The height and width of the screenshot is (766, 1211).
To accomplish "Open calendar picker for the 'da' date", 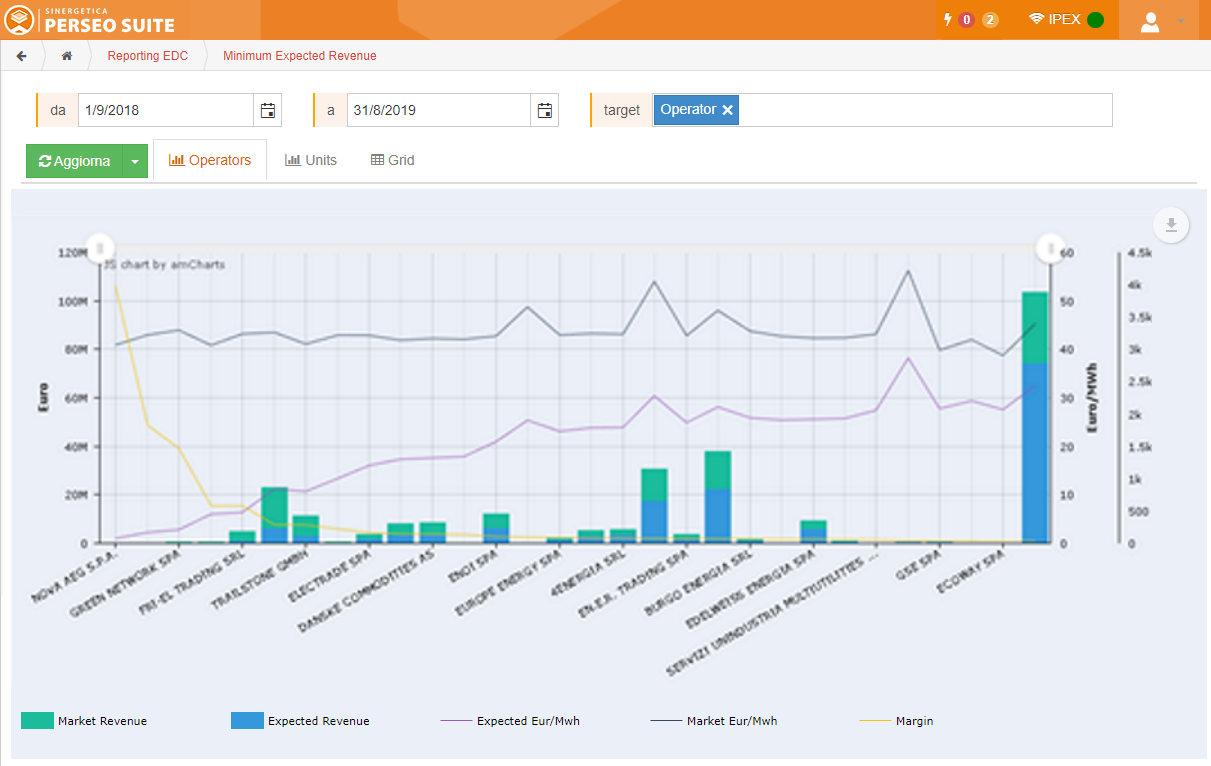I will [268, 110].
